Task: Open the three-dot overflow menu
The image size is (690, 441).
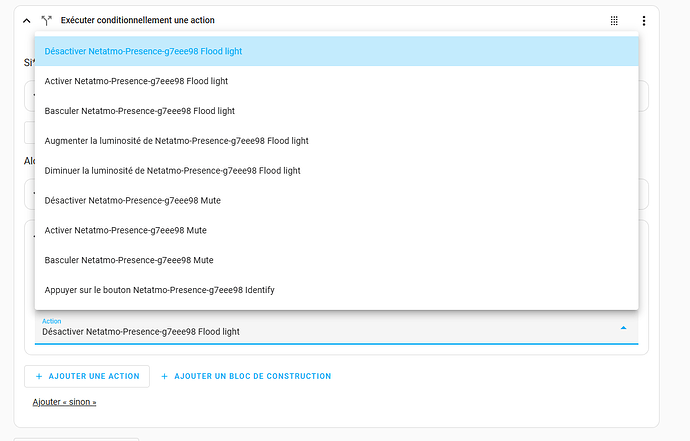Action: click(644, 21)
